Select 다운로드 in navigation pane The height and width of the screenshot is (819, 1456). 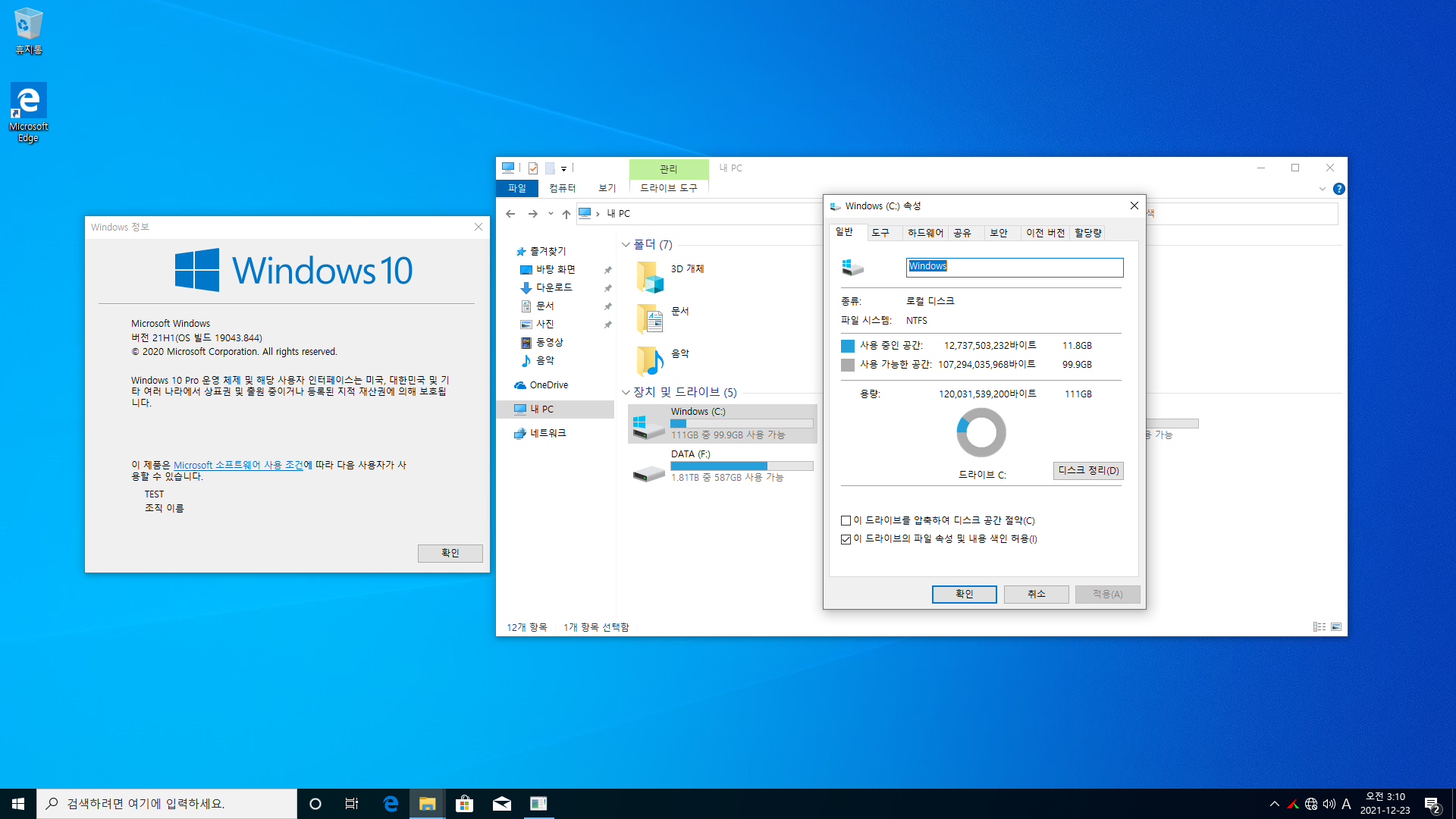point(554,288)
